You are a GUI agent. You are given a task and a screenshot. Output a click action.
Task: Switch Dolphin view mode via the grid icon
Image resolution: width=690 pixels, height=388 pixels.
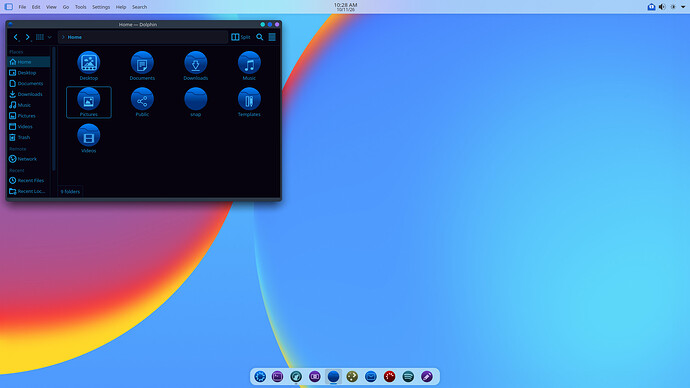(x=40, y=37)
